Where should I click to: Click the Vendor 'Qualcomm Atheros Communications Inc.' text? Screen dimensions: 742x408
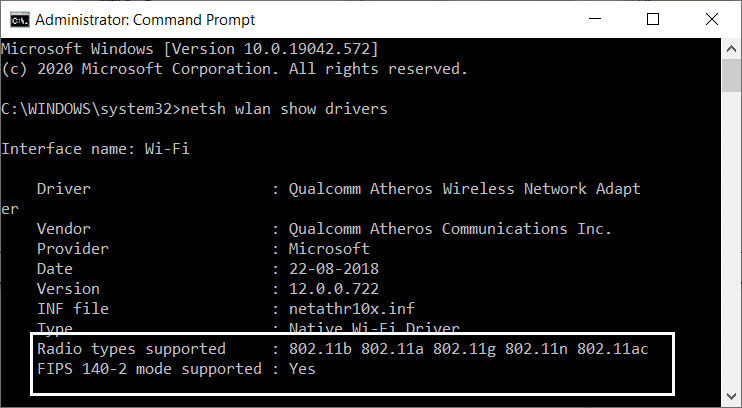tap(450, 228)
